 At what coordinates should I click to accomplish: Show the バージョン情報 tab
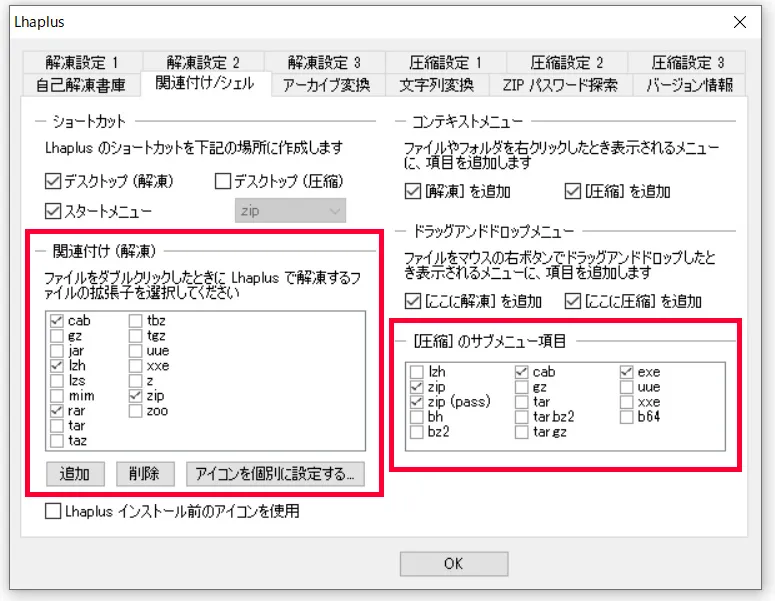[x=689, y=85]
